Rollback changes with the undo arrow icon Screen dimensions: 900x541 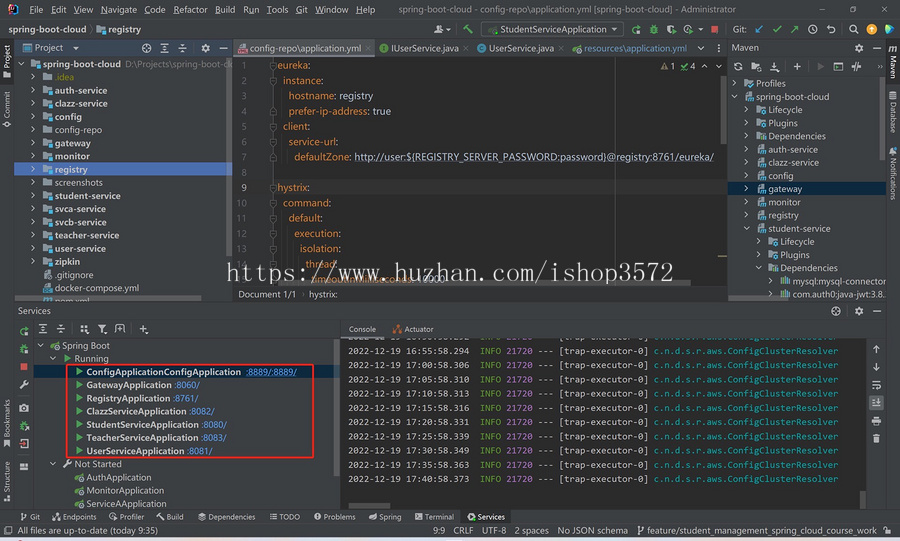831,29
